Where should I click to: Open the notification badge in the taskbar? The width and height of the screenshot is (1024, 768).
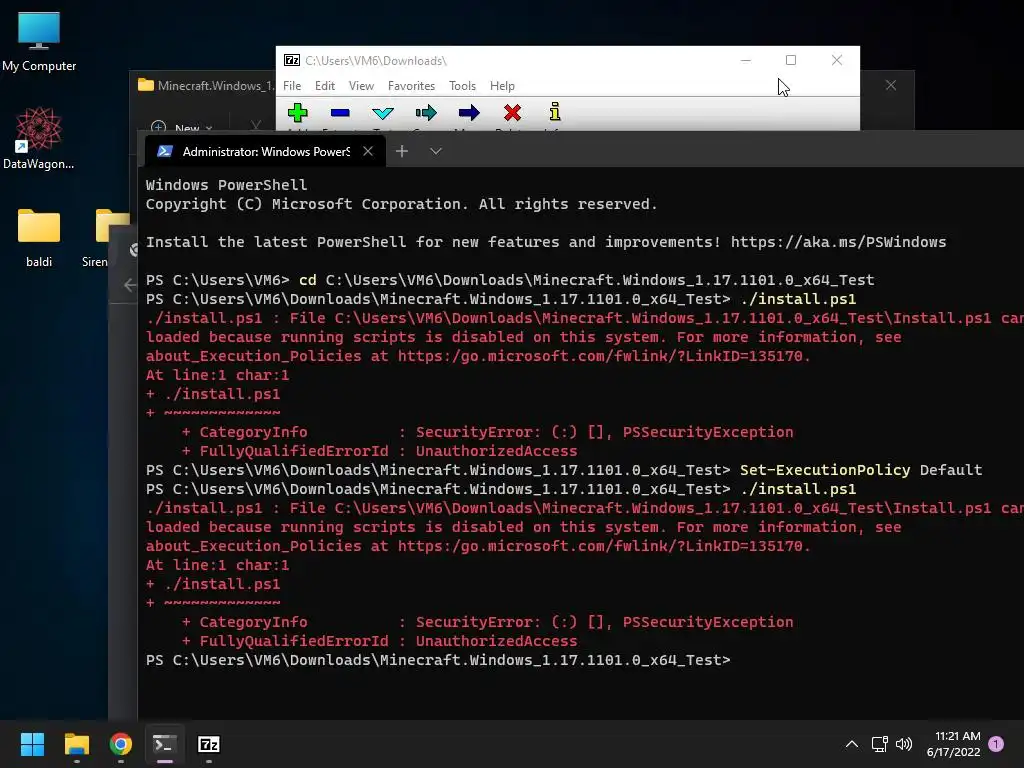pos(996,744)
